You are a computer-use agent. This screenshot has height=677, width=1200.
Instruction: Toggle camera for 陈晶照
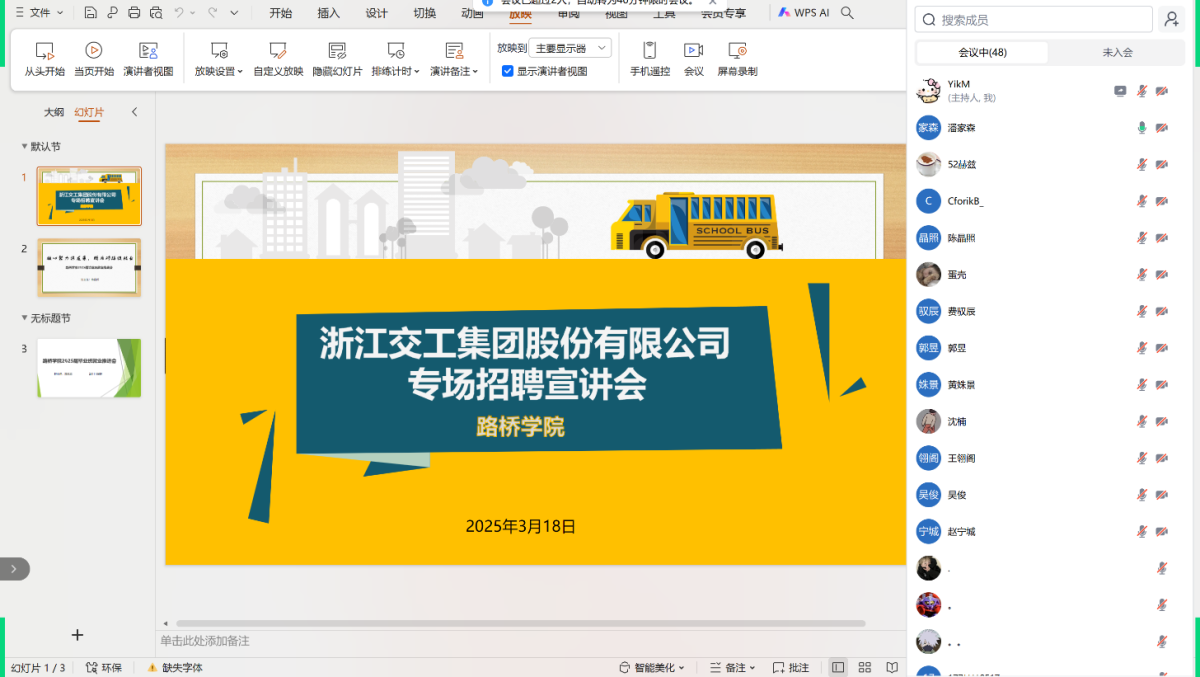click(1162, 238)
